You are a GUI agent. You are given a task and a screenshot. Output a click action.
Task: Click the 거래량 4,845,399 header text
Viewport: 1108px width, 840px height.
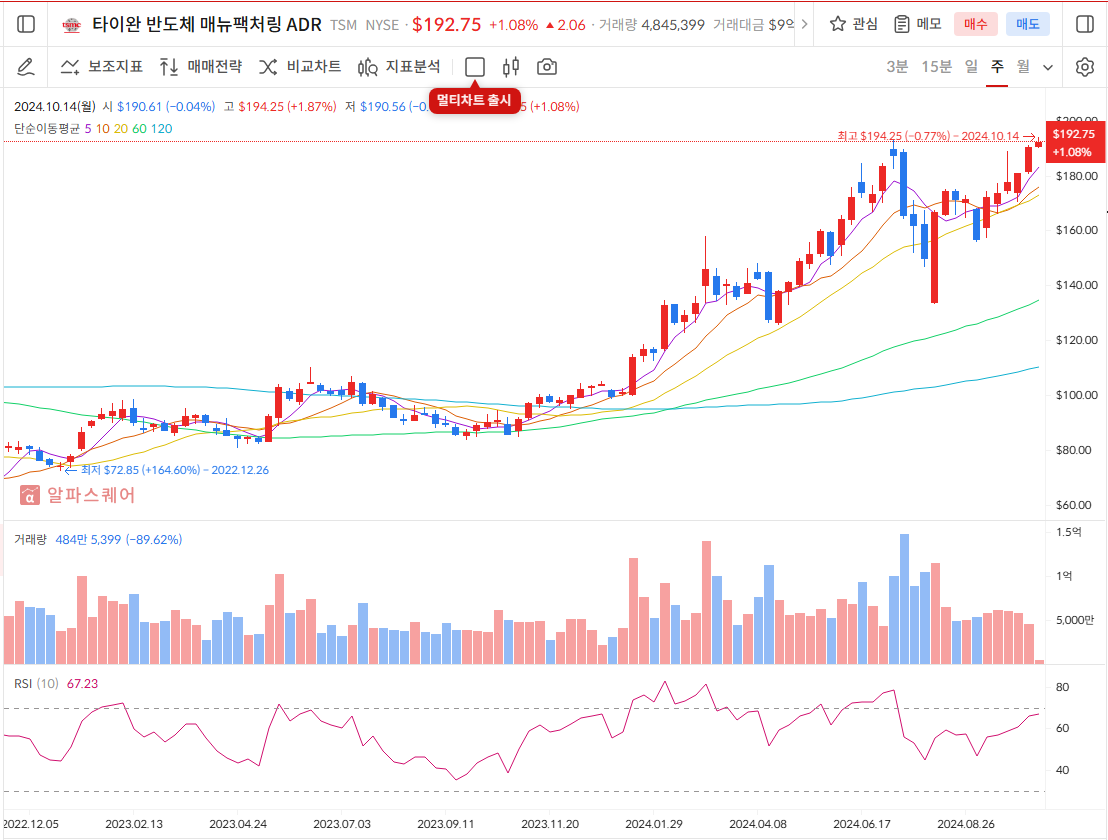(652, 25)
